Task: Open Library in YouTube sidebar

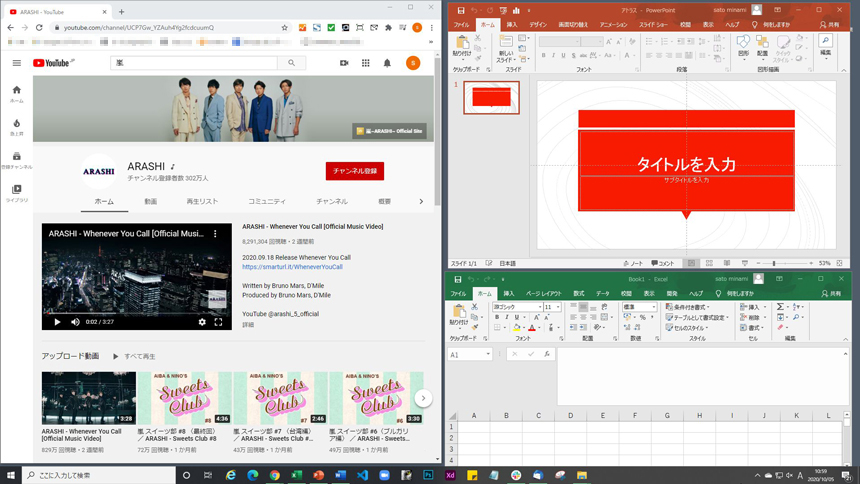Action: (x=16, y=193)
